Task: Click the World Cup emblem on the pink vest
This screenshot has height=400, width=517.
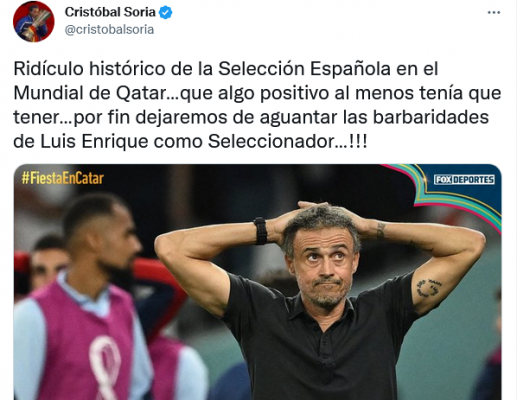Action: tap(105, 367)
